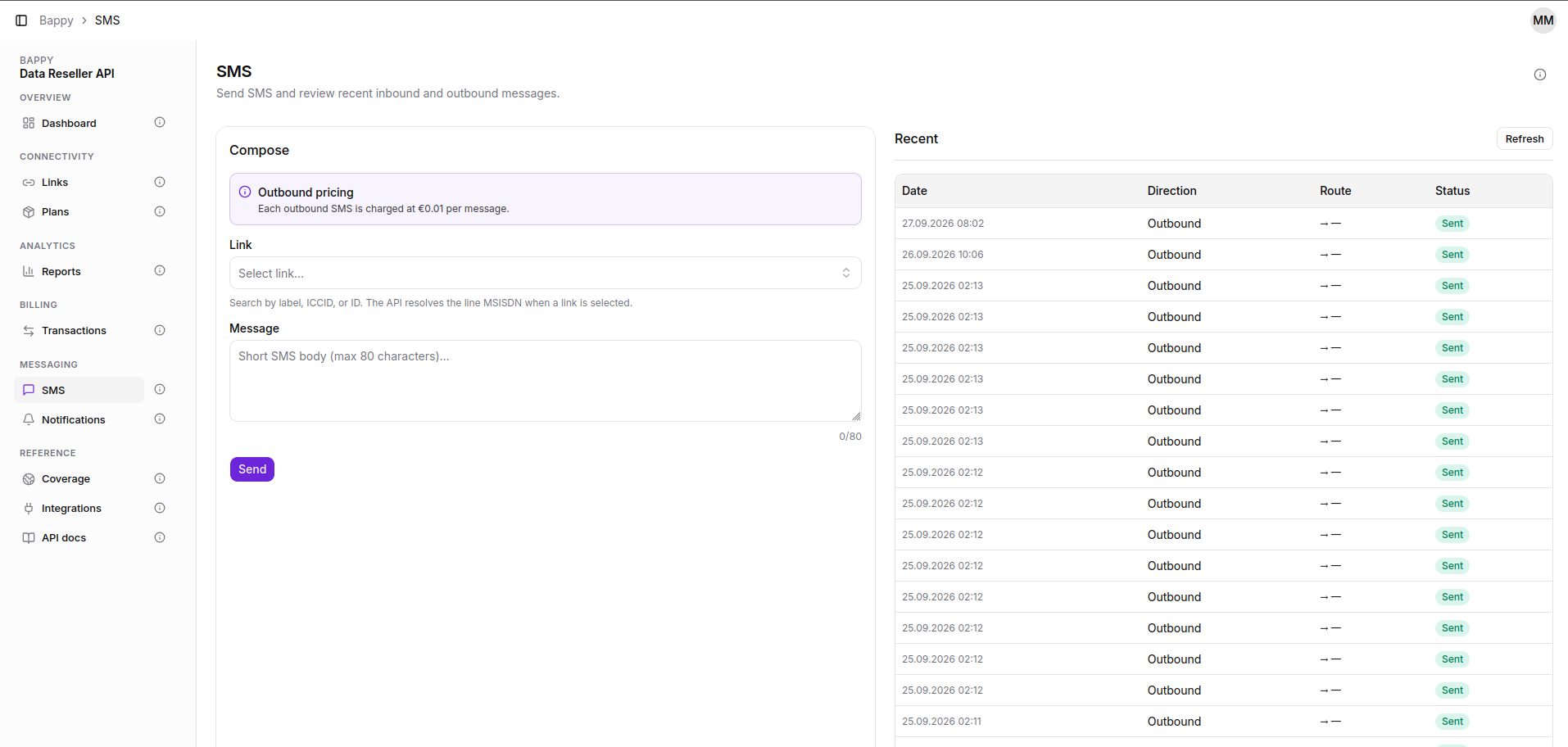1568x747 pixels.
Task: Click the info icon next to API docs
Action: click(160, 537)
